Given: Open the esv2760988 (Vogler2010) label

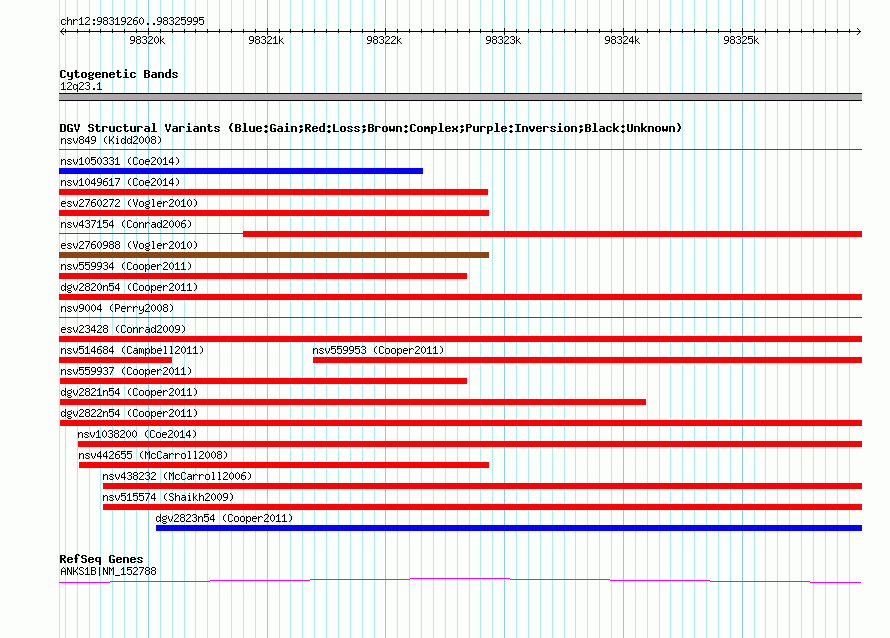Looking at the screenshot, I should click(129, 245).
